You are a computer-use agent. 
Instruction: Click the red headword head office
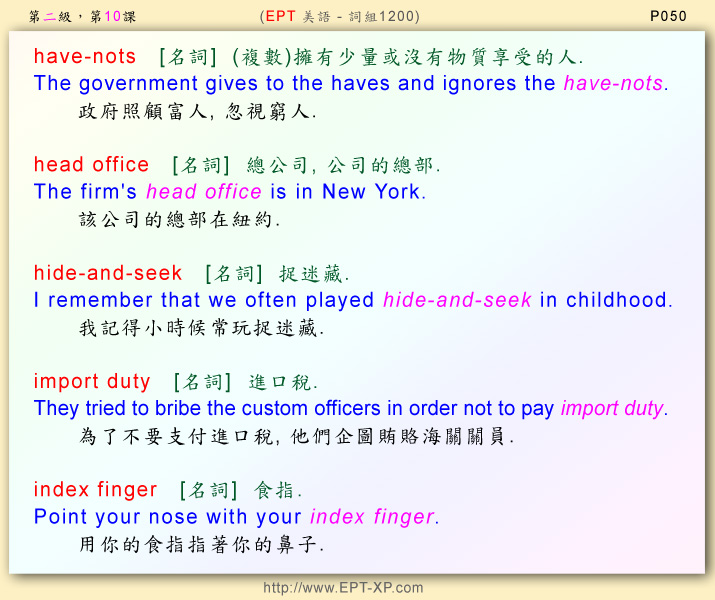coord(91,165)
